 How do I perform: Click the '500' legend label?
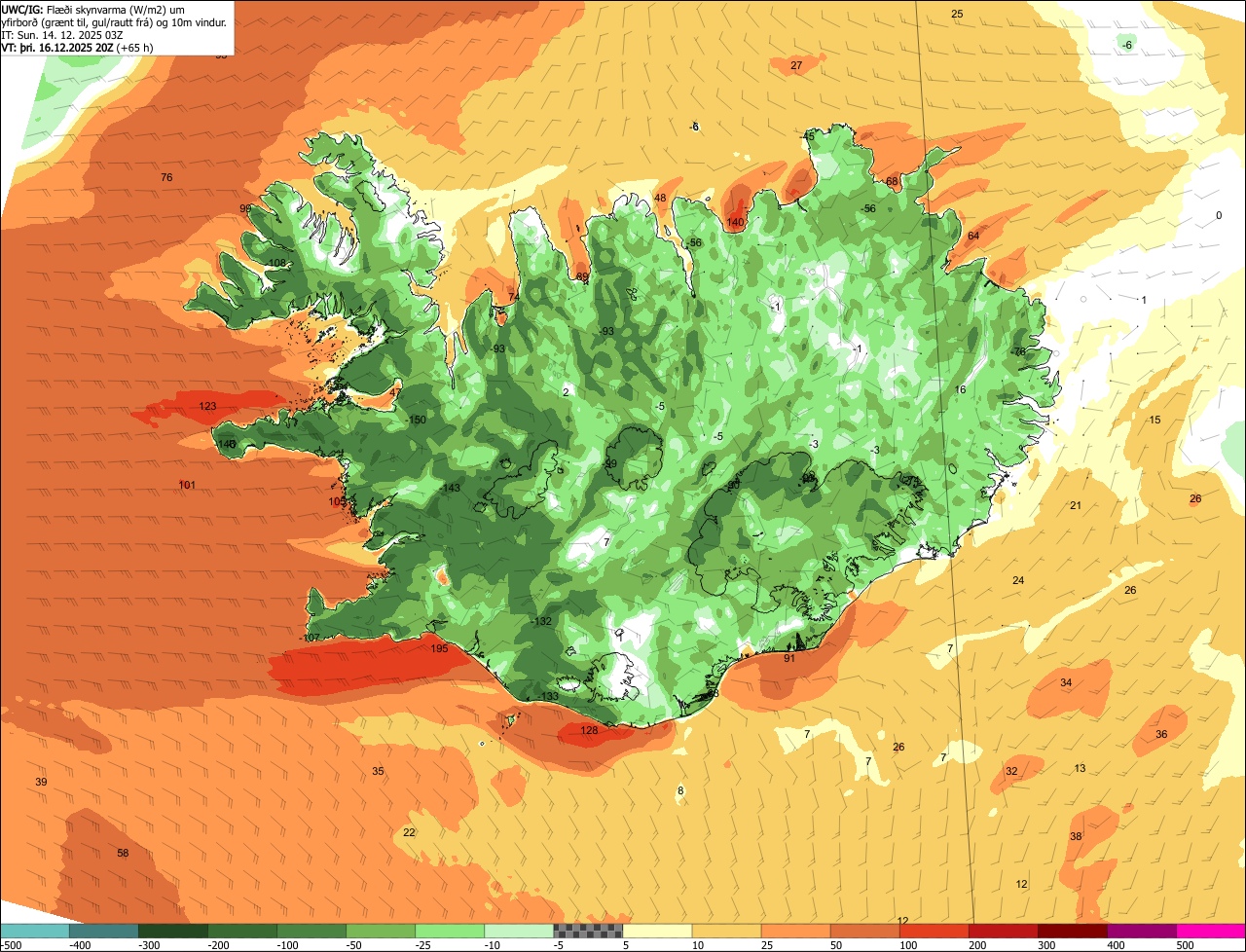tap(1185, 945)
